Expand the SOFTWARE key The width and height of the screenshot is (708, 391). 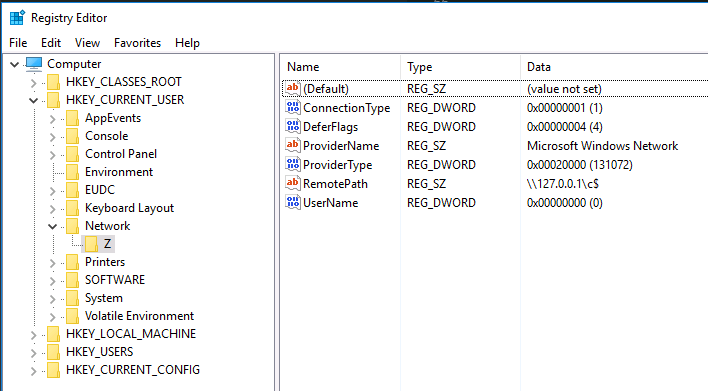[x=52, y=281]
